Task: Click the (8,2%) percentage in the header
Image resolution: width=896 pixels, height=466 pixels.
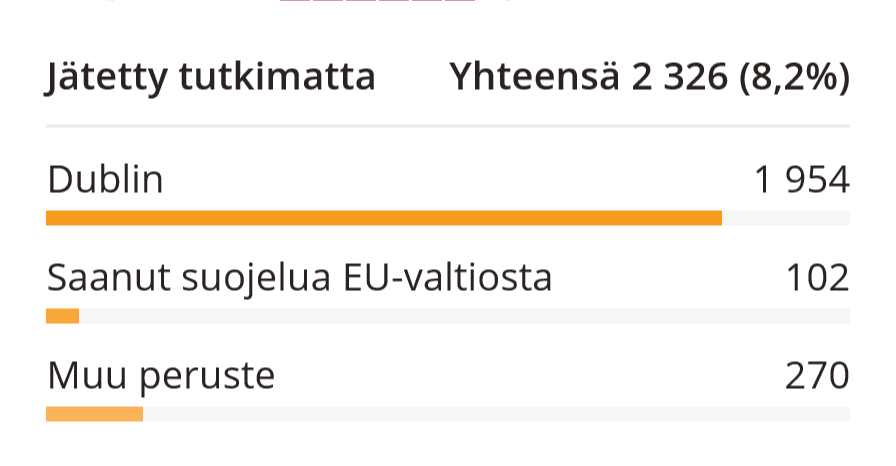Action: tap(794, 77)
